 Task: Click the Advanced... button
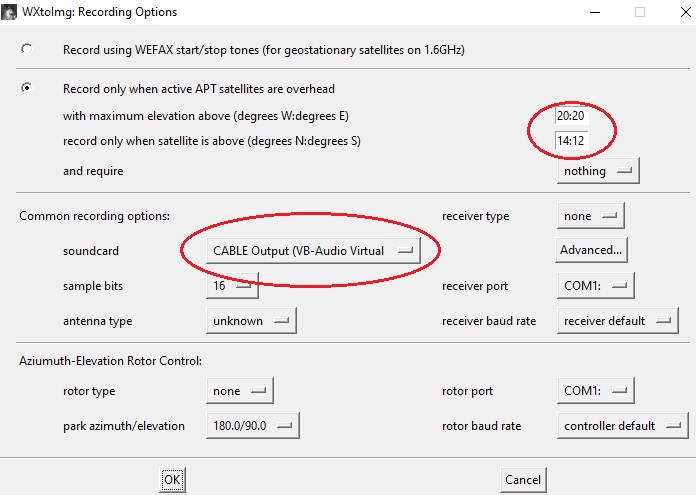(592, 250)
